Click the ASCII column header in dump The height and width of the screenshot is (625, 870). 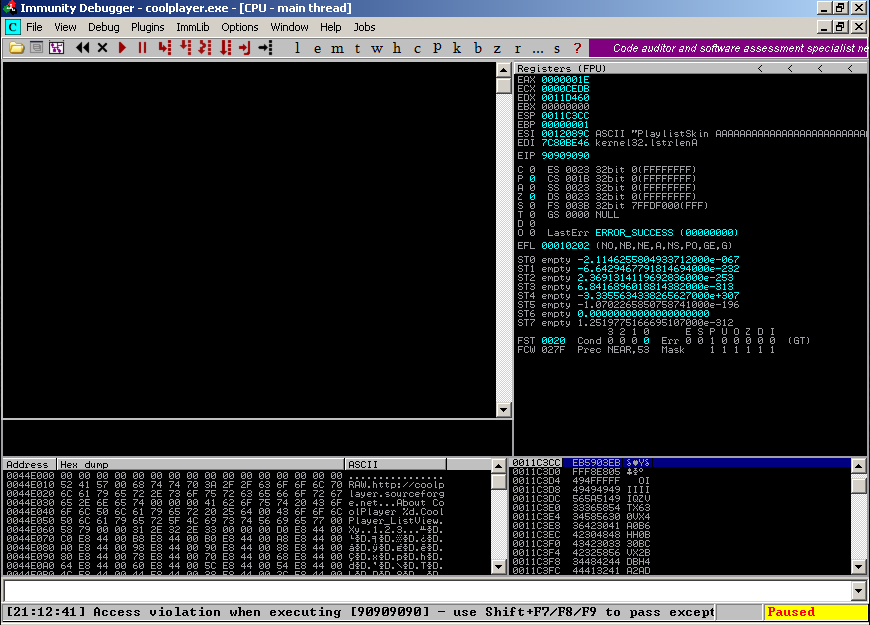(395, 464)
